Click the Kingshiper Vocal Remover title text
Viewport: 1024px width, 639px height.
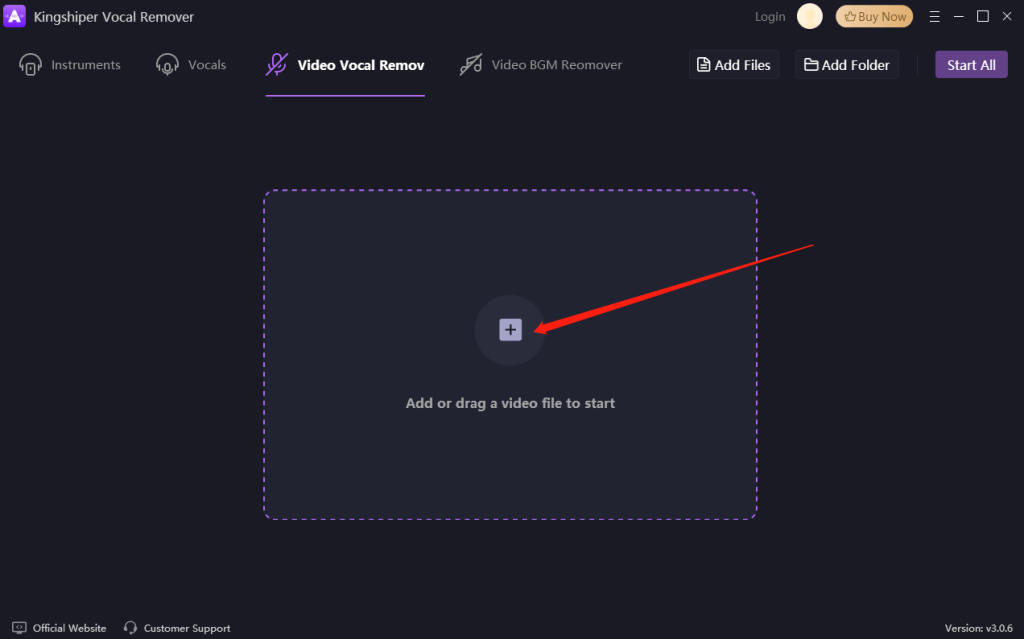(114, 17)
